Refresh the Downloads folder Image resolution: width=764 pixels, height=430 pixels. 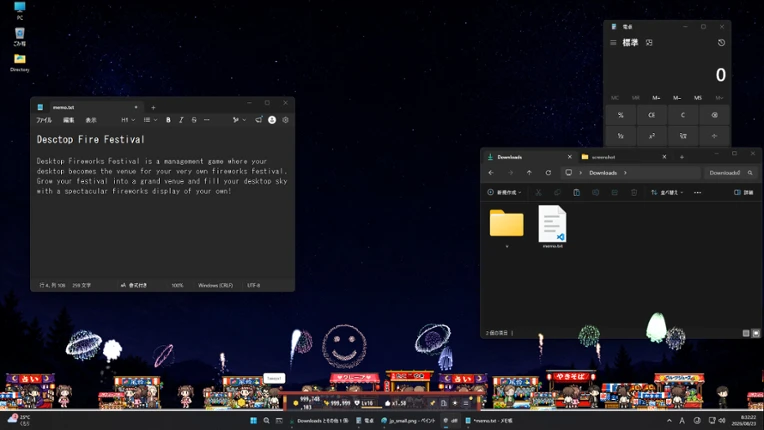(x=548, y=173)
